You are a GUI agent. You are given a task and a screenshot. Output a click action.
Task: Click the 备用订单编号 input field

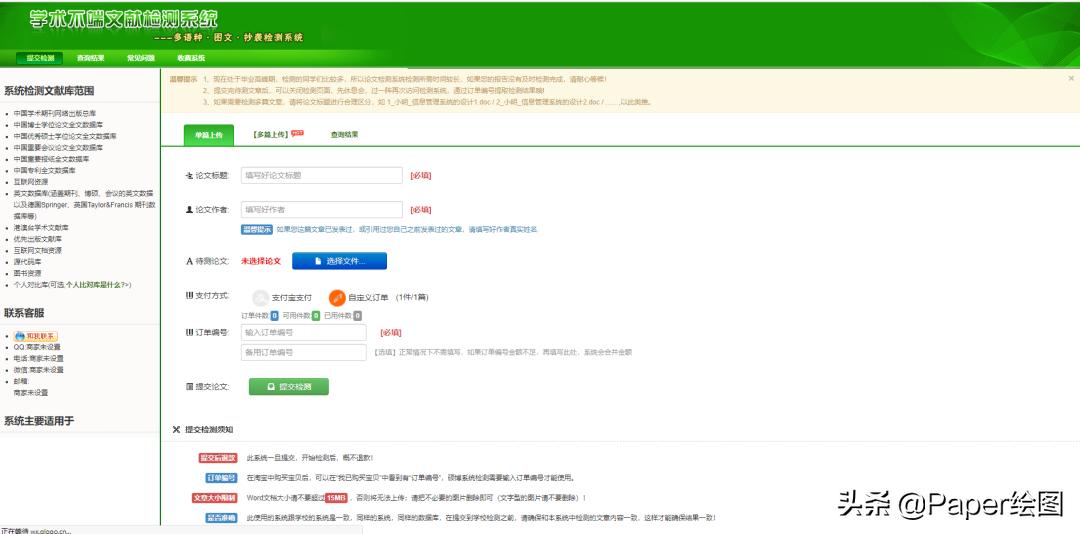point(304,352)
